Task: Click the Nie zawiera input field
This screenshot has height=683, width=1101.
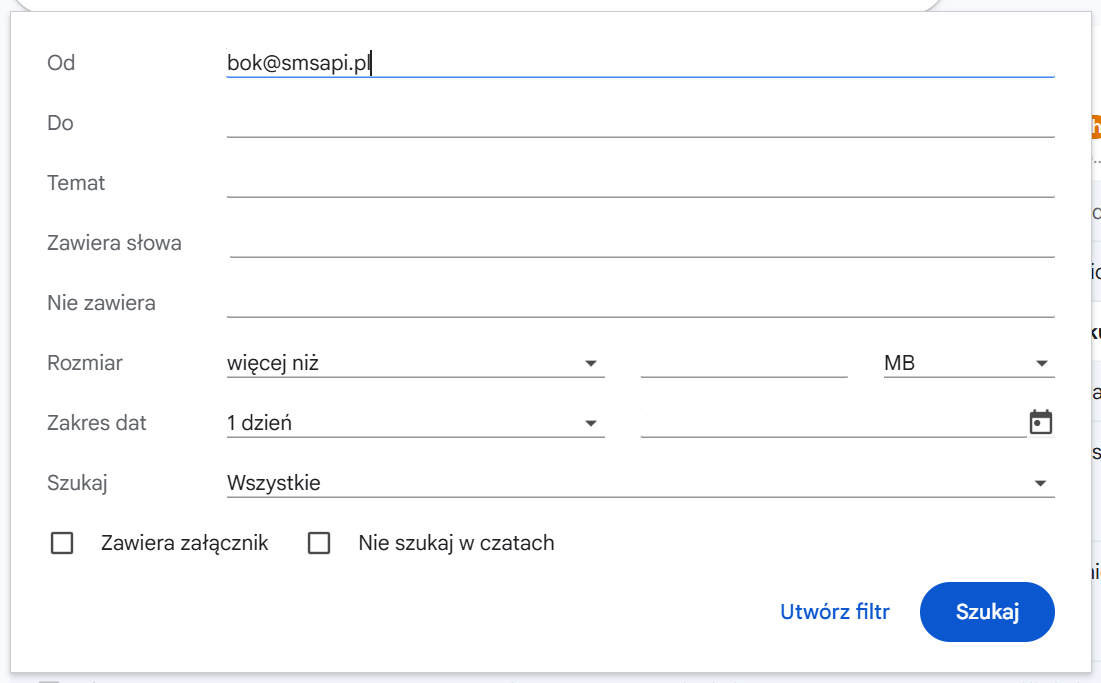Action: pyautogui.click(x=640, y=303)
